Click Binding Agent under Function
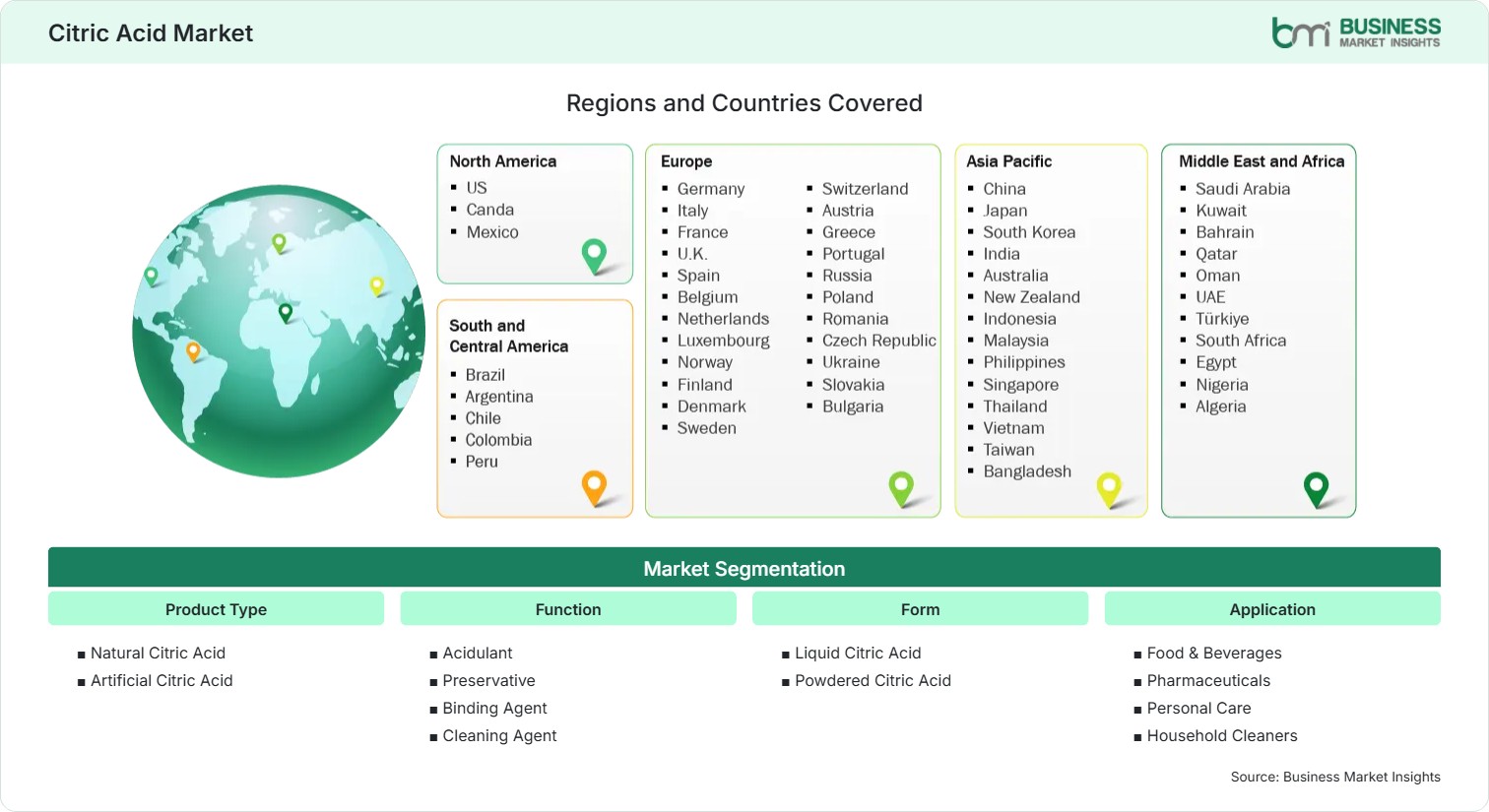Screen dimensions: 1489x812 (494, 708)
